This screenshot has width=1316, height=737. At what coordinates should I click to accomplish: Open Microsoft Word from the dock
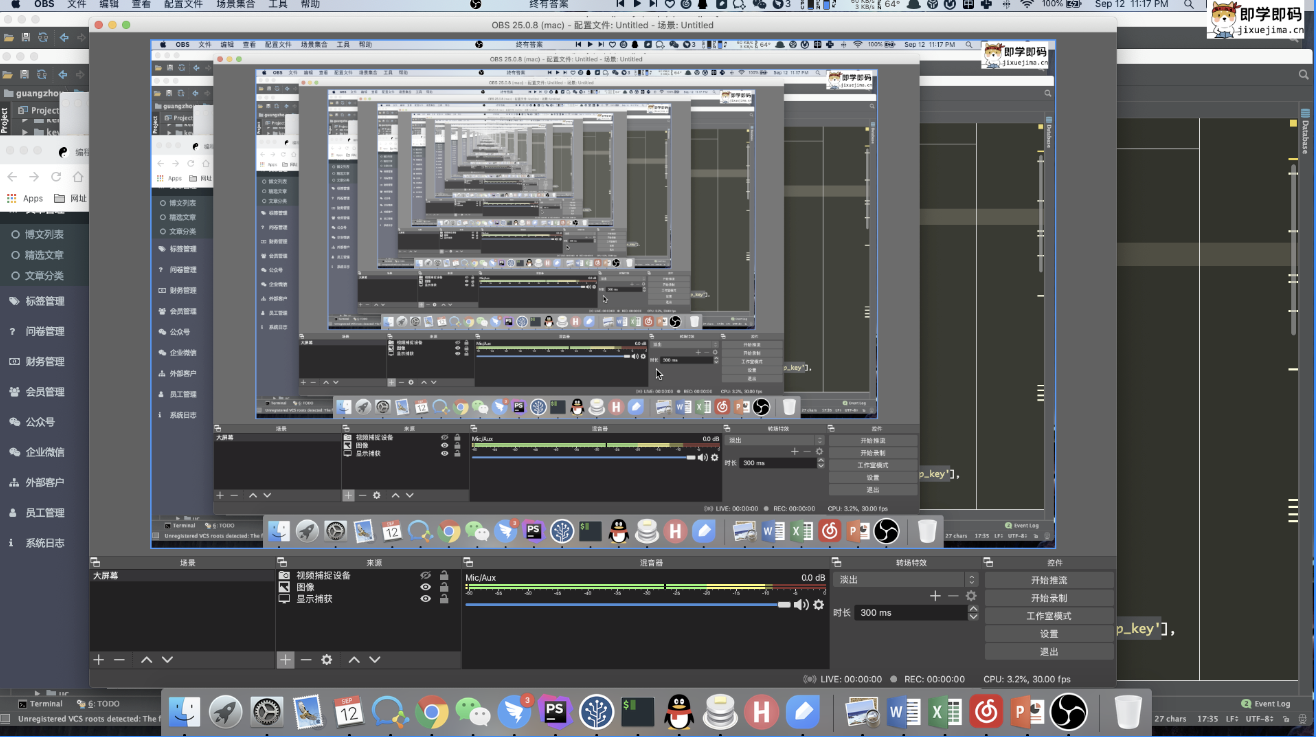904,712
